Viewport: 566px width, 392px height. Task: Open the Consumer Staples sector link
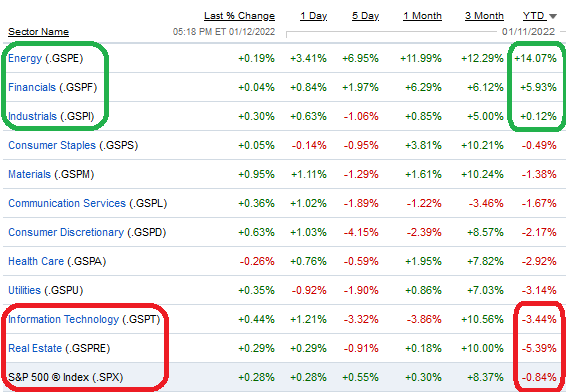52,145
